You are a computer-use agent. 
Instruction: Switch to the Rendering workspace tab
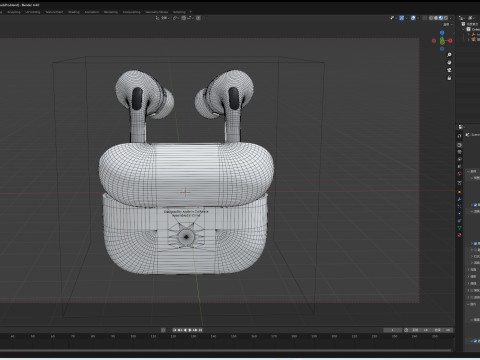[x=111, y=12]
